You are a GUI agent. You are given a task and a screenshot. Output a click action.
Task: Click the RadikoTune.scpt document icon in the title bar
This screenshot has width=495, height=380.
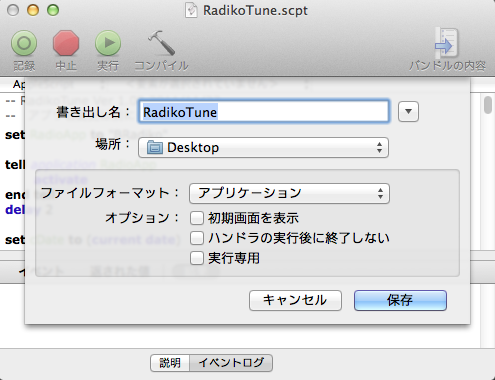pyautogui.click(x=191, y=10)
